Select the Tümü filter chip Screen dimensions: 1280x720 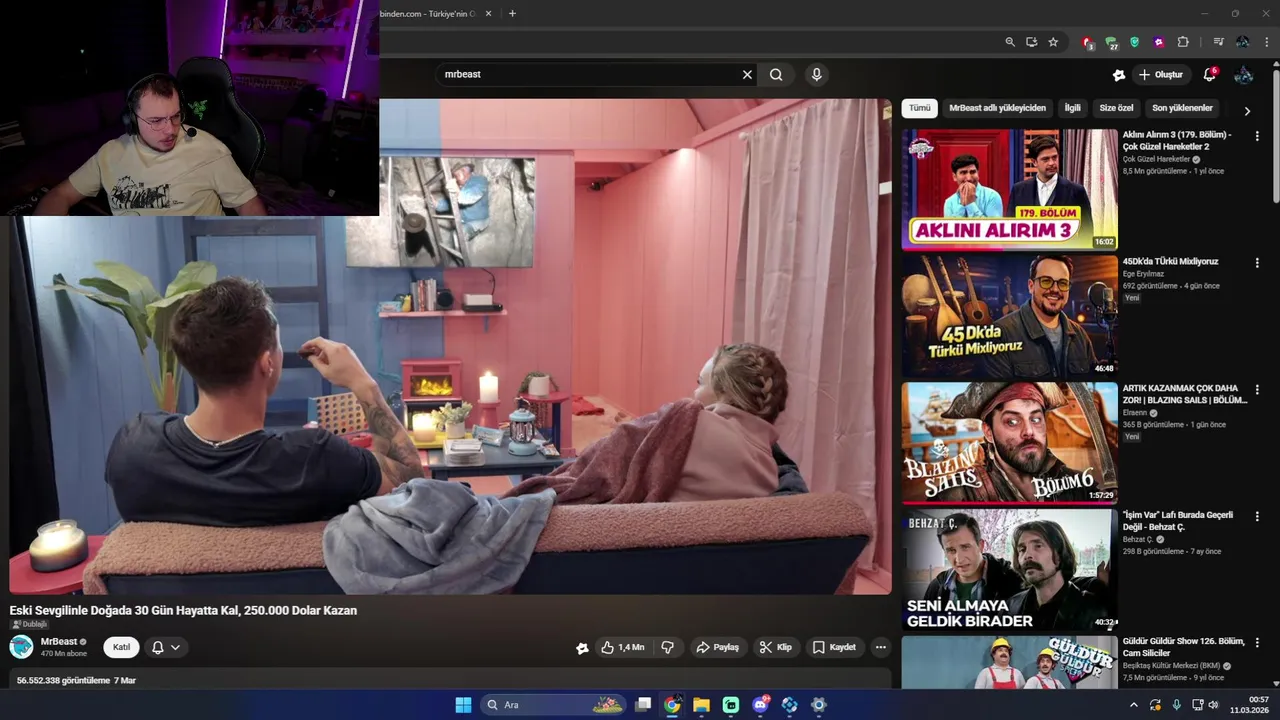(919, 108)
